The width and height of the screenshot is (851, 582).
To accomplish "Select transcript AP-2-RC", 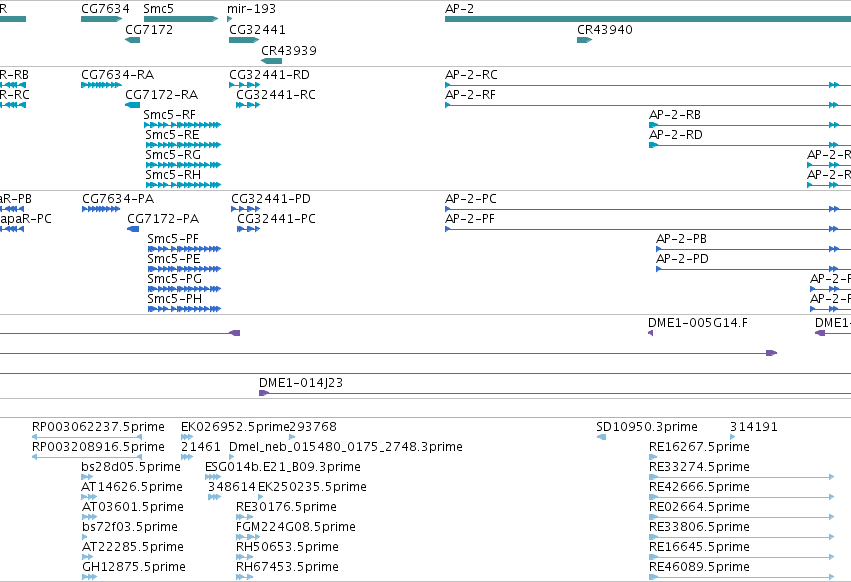I will pos(471,74).
